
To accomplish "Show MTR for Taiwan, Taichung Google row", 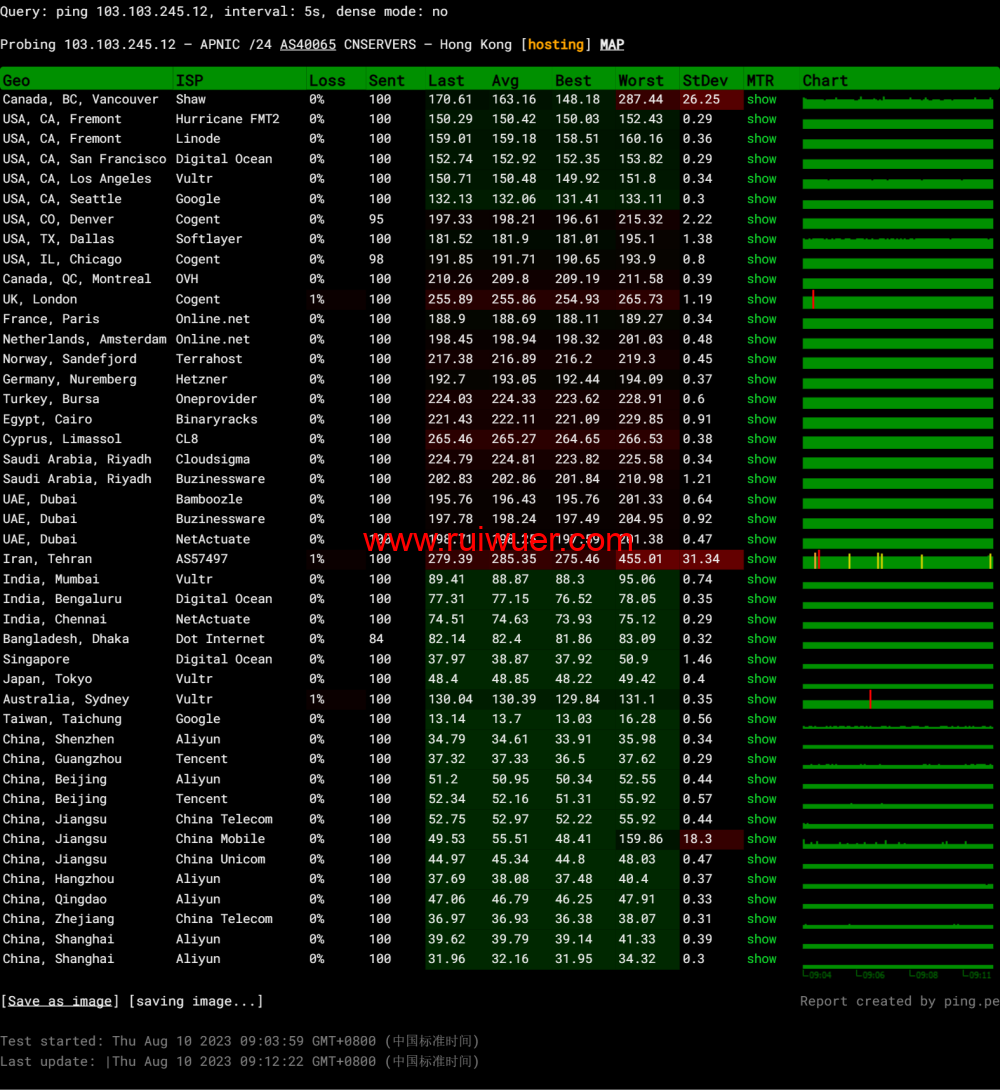I will tap(761, 719).
